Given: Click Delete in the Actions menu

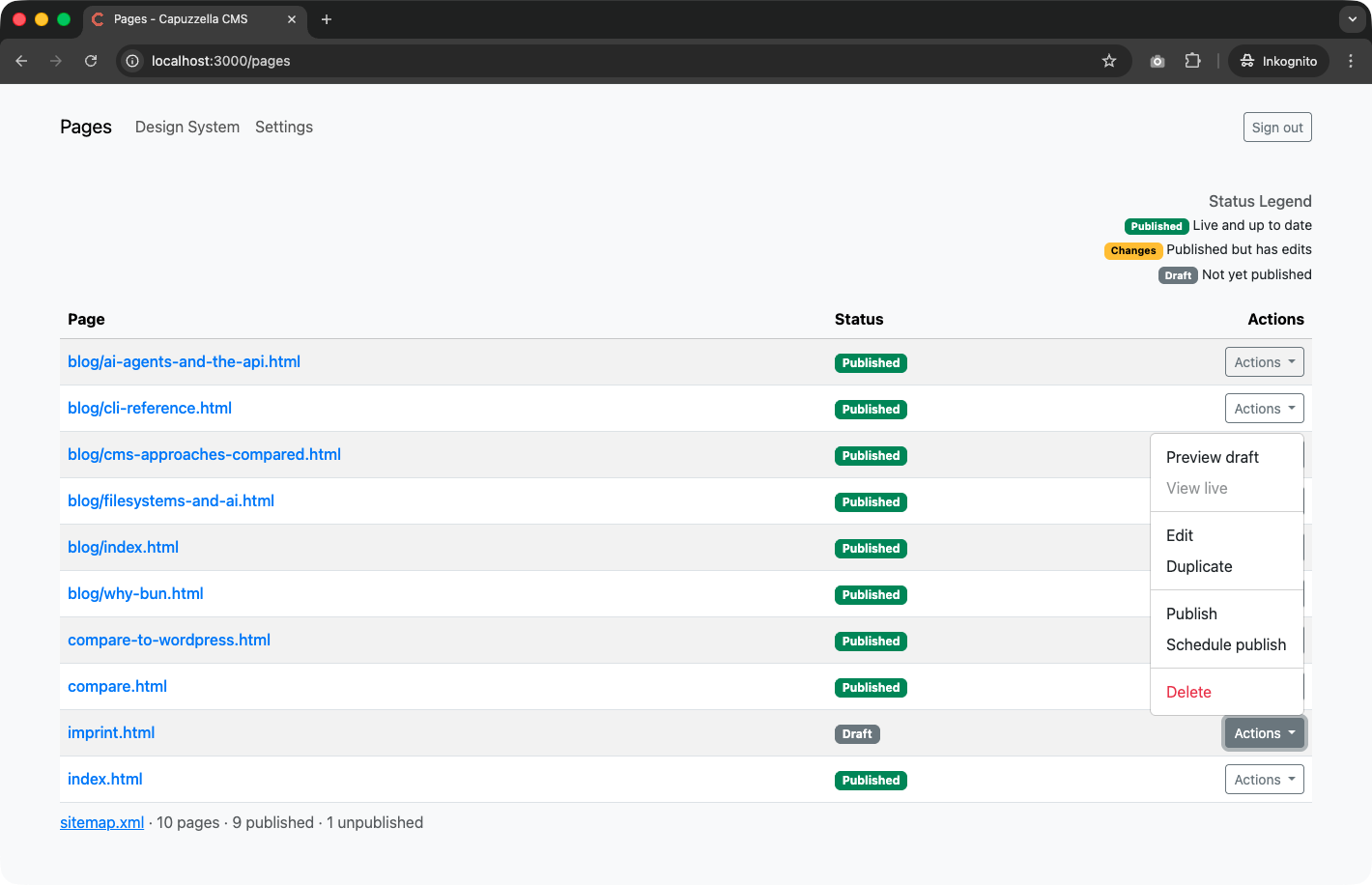Looking at the screenshot, I should pos(1188,692).
